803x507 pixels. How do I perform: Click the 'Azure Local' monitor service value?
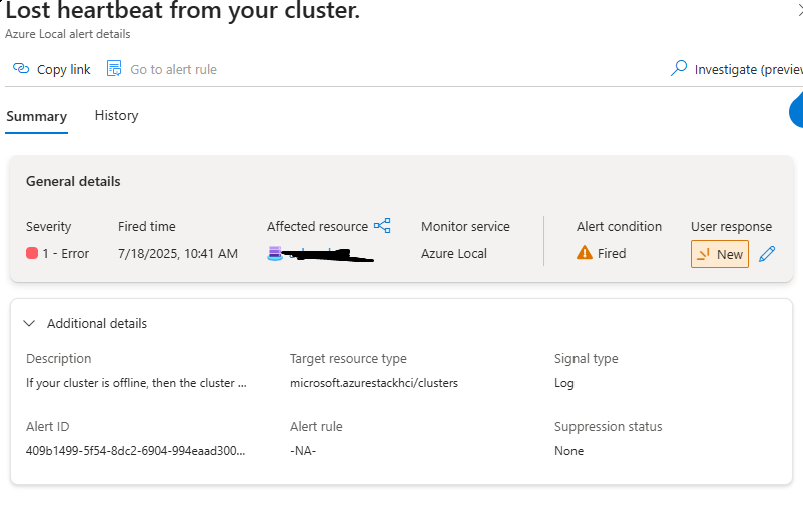click(x=454, y=254)
